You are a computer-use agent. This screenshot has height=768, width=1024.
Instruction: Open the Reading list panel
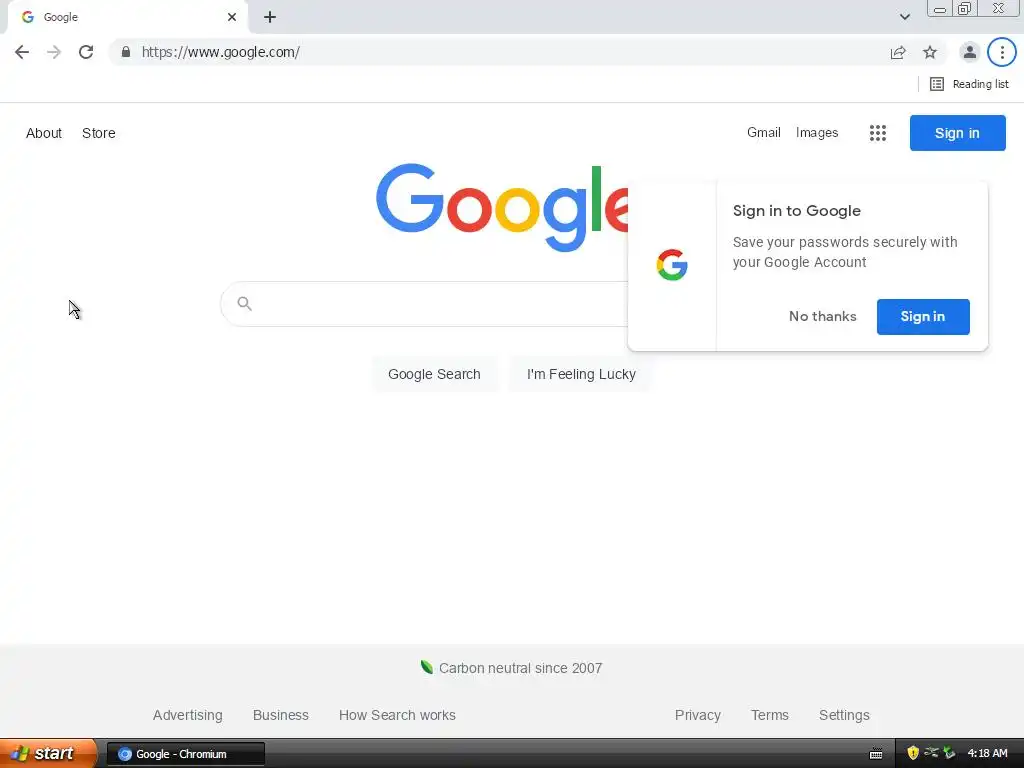[969, 84]
